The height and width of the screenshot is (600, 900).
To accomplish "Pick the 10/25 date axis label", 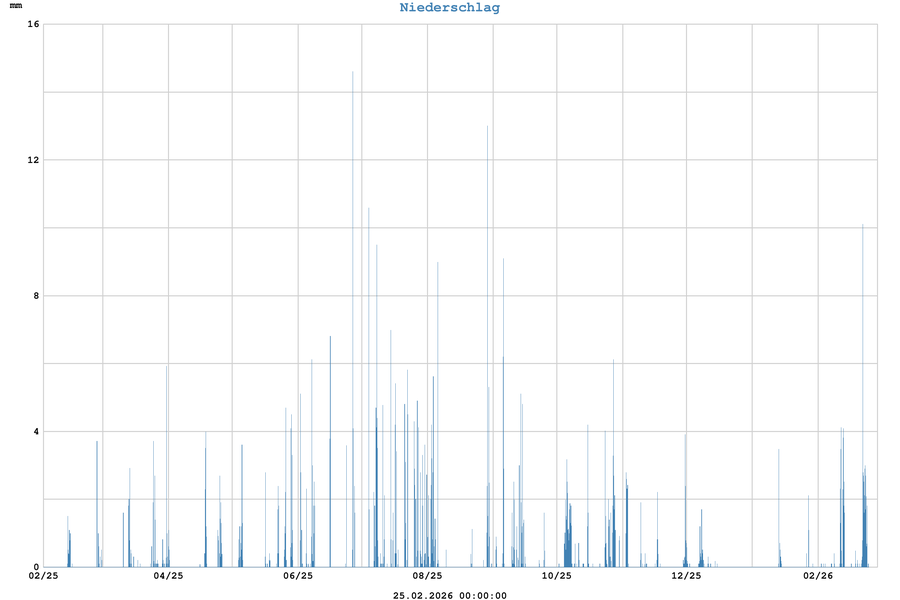I will [x=557, y=576].
